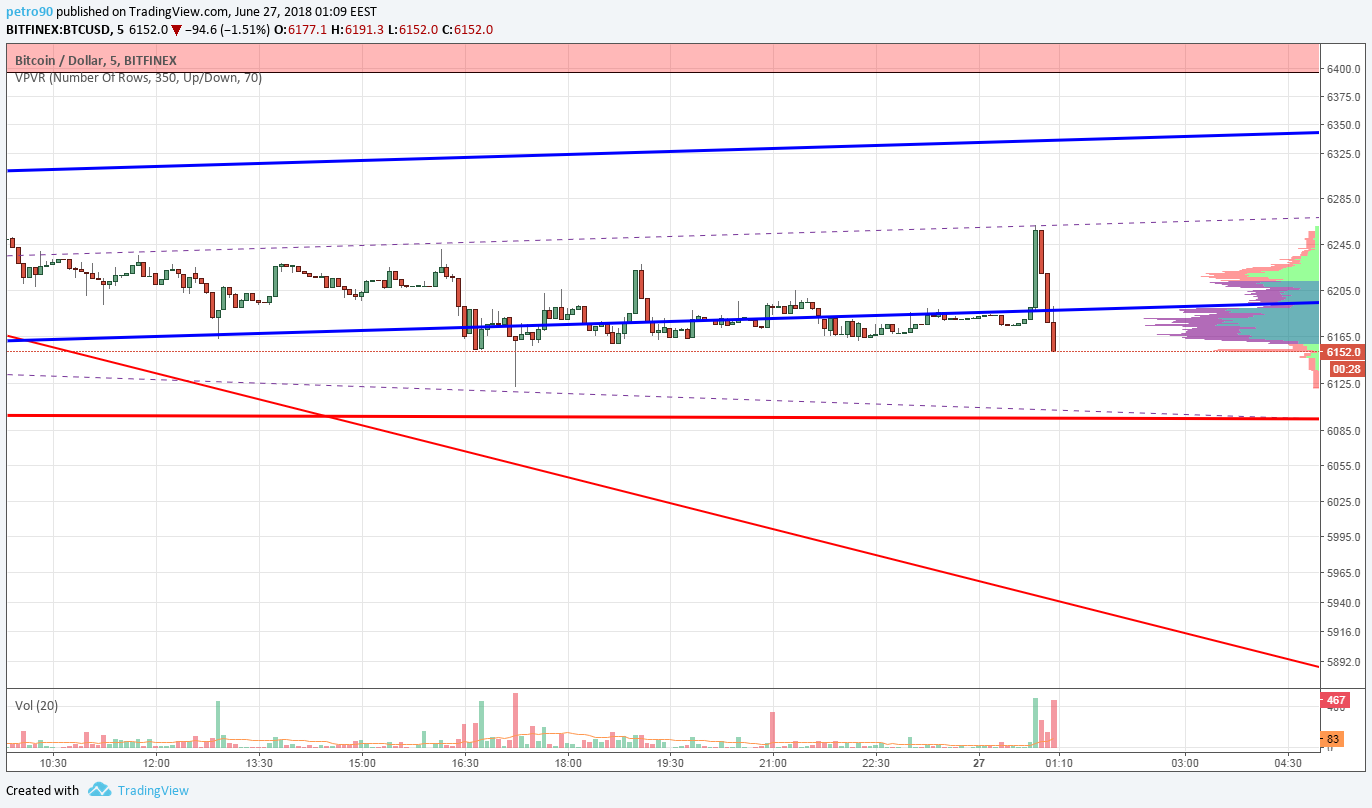The image size is (1372, 808).
Task: Click the 6025 price axis label
Action: [x=1345, y=502]
